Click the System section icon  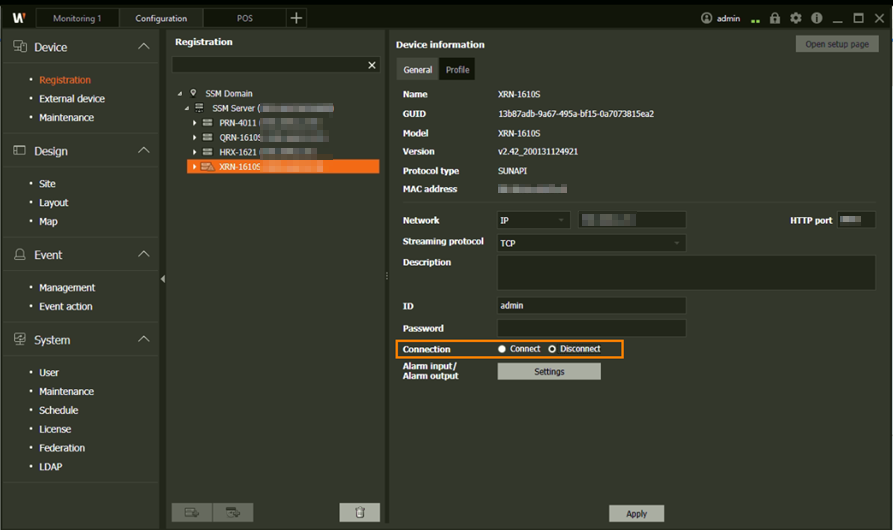pyautogui.click(x=19, y=339)
